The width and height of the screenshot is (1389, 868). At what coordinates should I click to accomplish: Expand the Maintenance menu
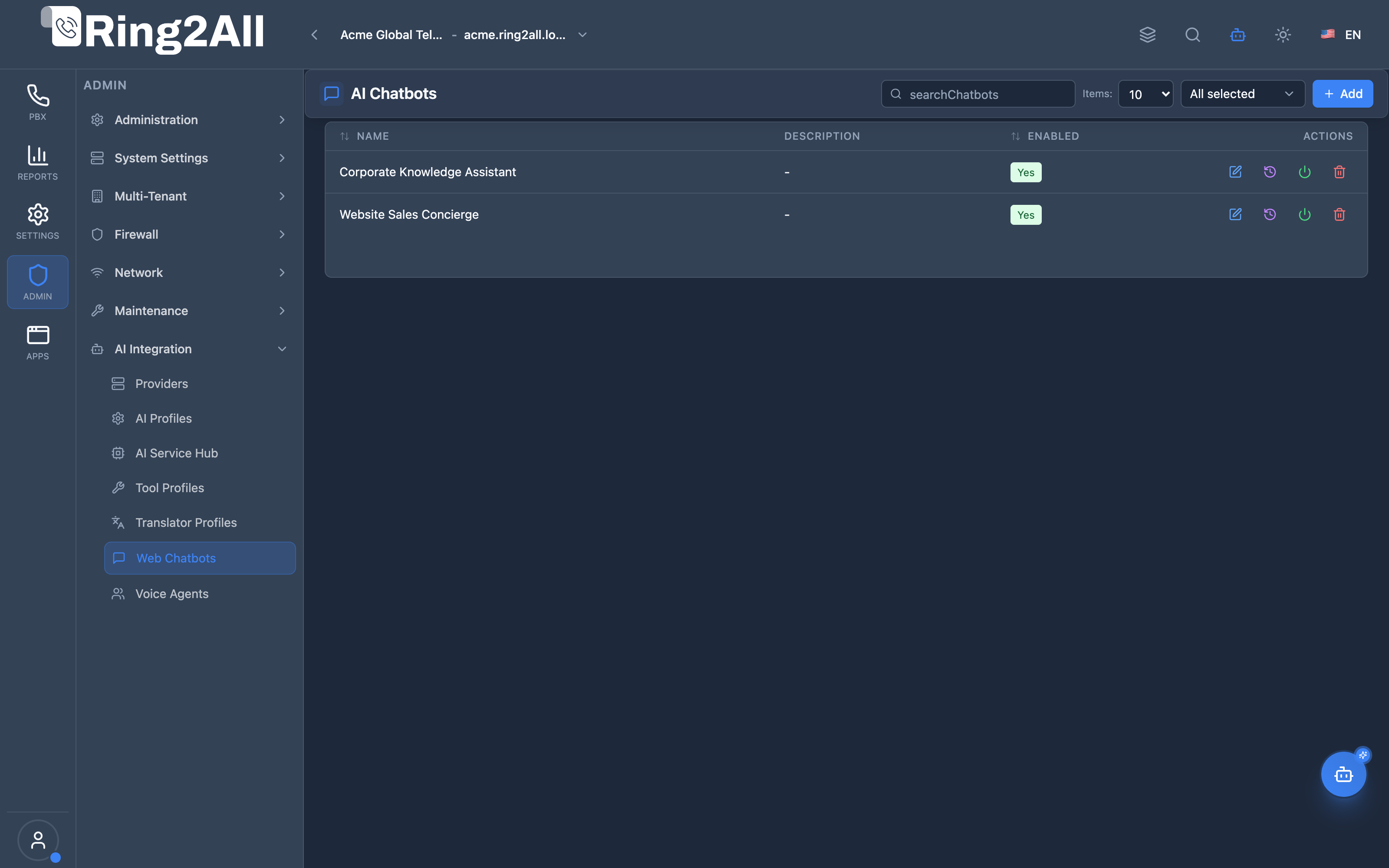pos(189,311)
